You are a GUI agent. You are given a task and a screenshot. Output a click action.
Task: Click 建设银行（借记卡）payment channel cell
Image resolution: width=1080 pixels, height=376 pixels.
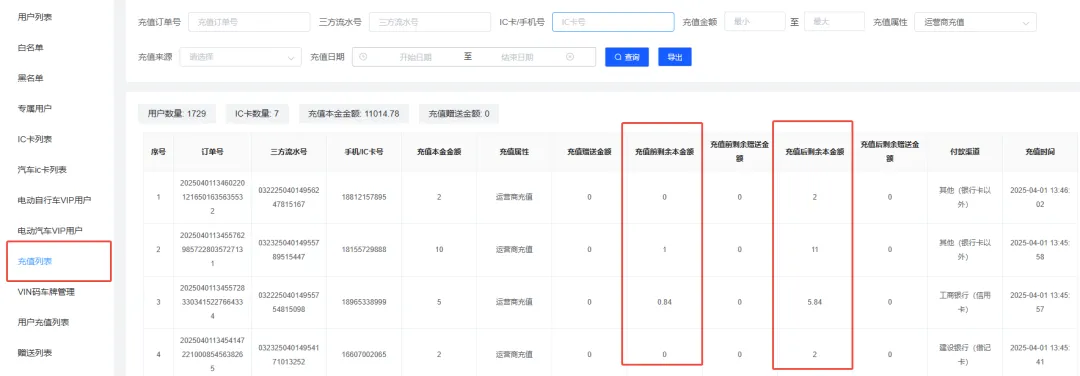click(964, 354)
